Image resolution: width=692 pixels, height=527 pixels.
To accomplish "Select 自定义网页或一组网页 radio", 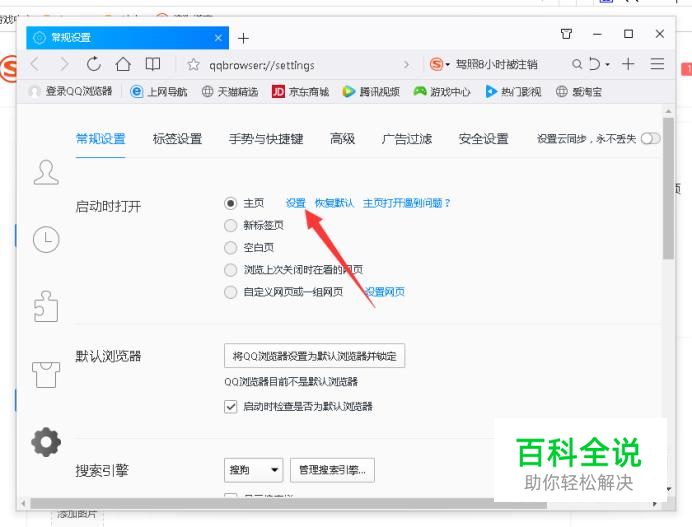I will (x=230, y=292).
